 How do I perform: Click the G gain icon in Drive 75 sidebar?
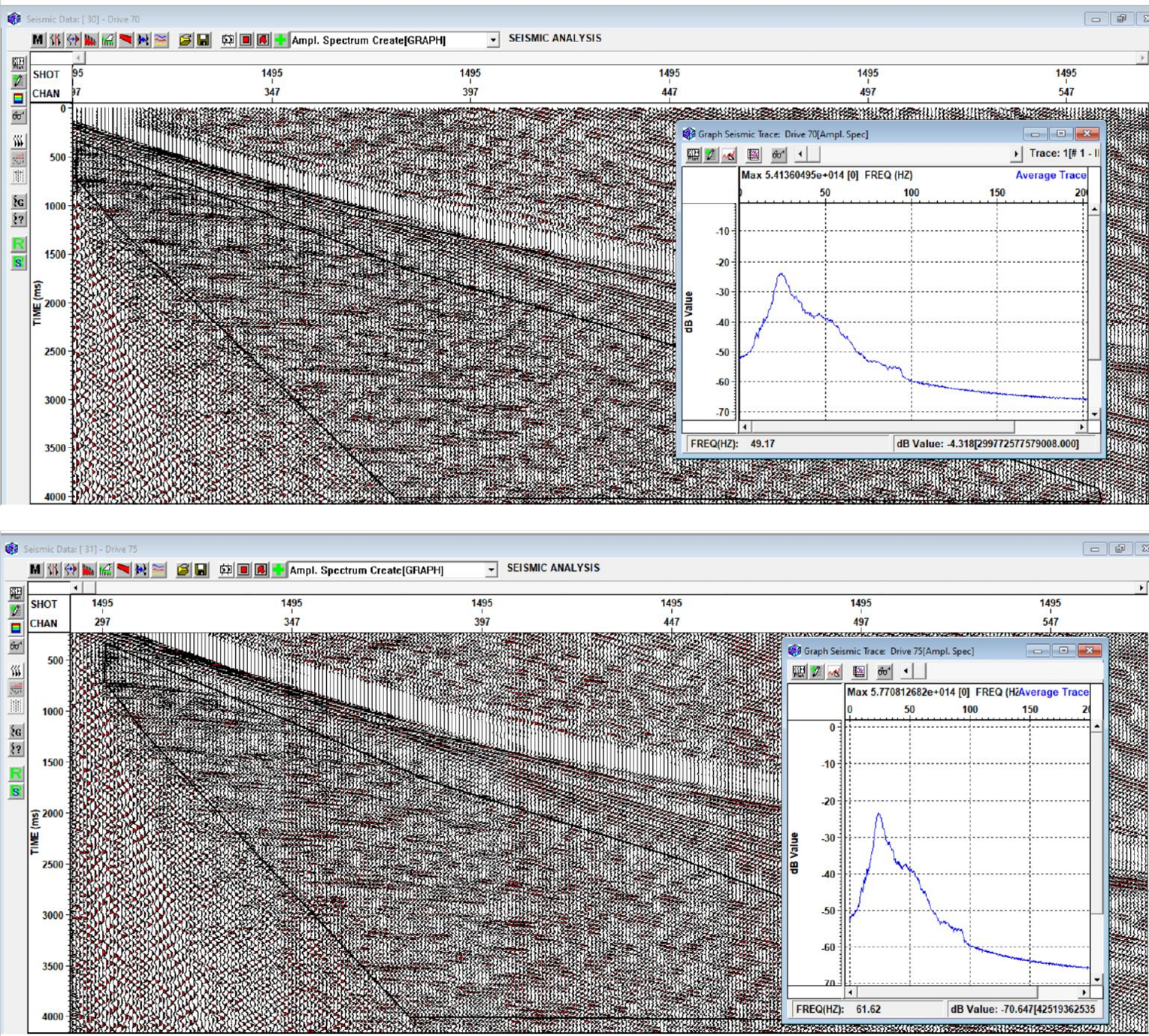click(x=17, y=732)
